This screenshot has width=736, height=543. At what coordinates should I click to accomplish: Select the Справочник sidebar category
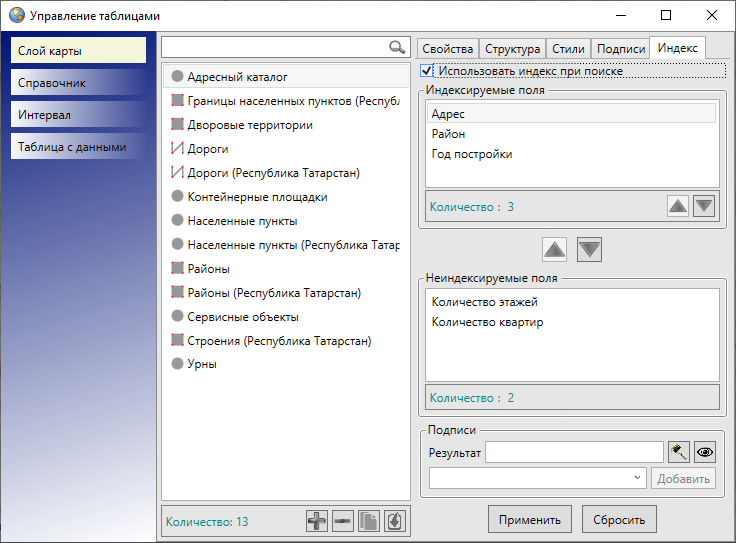pos(78,82)
